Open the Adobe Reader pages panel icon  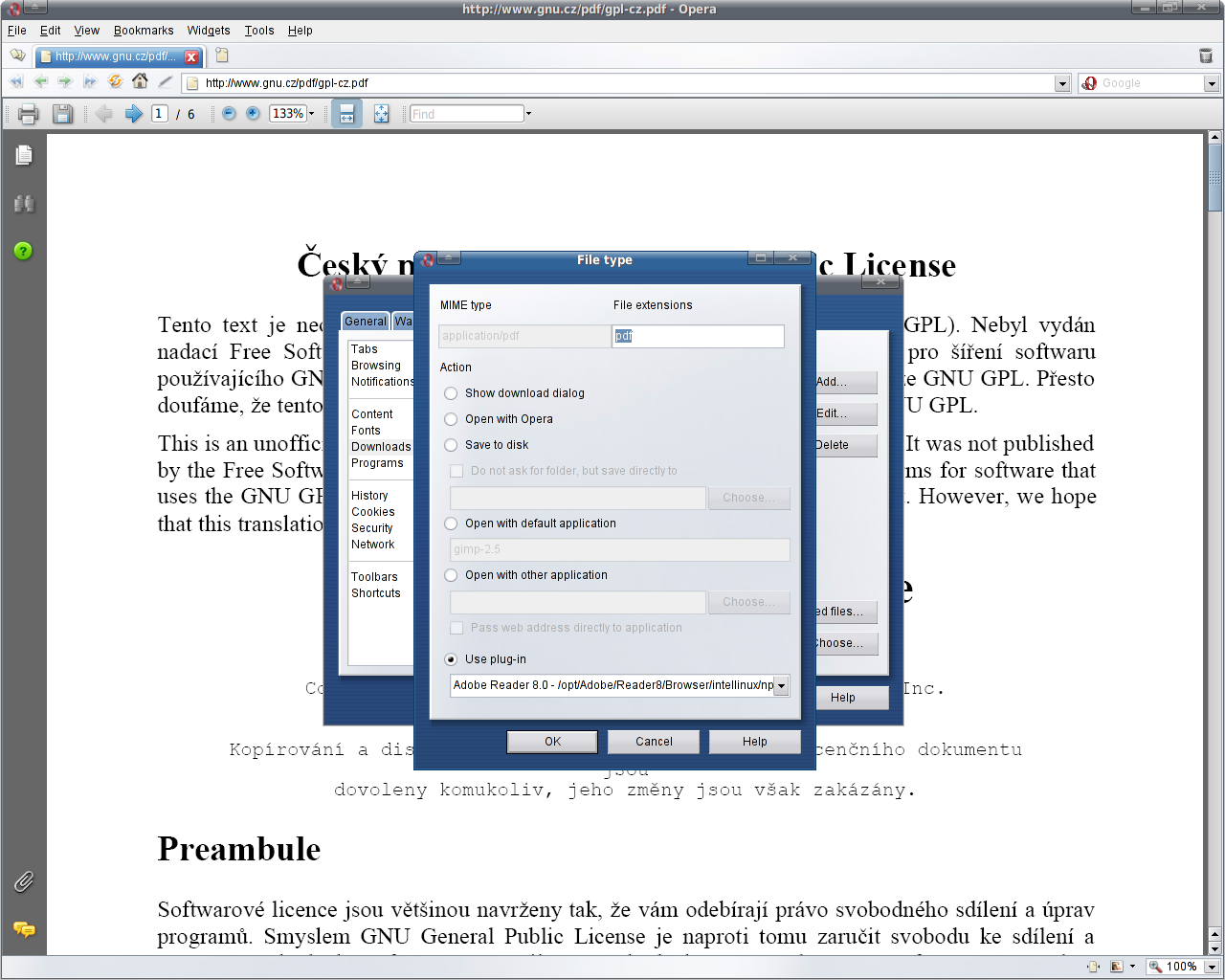click(24, 155)
